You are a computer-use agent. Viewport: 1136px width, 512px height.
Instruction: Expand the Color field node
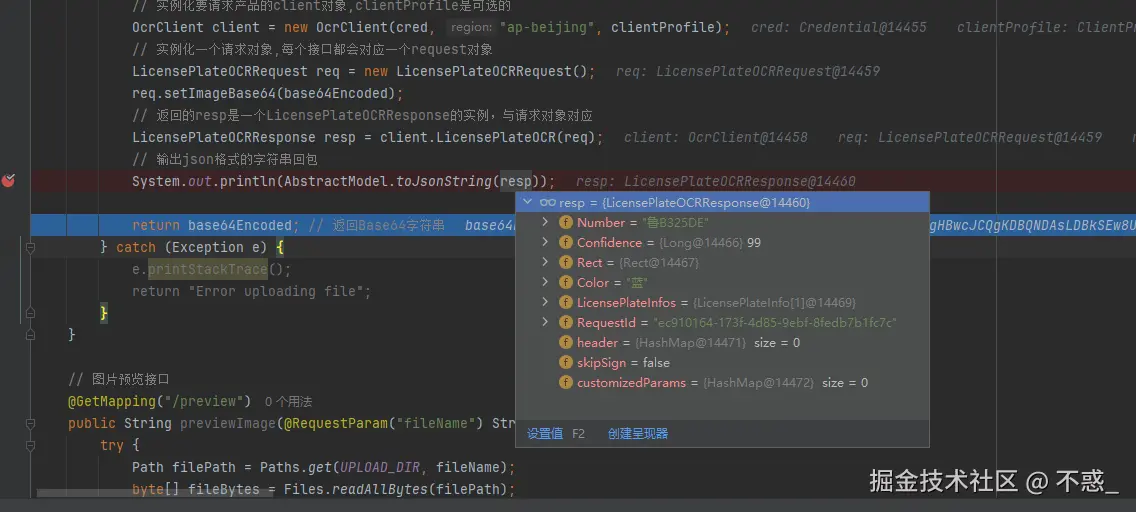546,282
